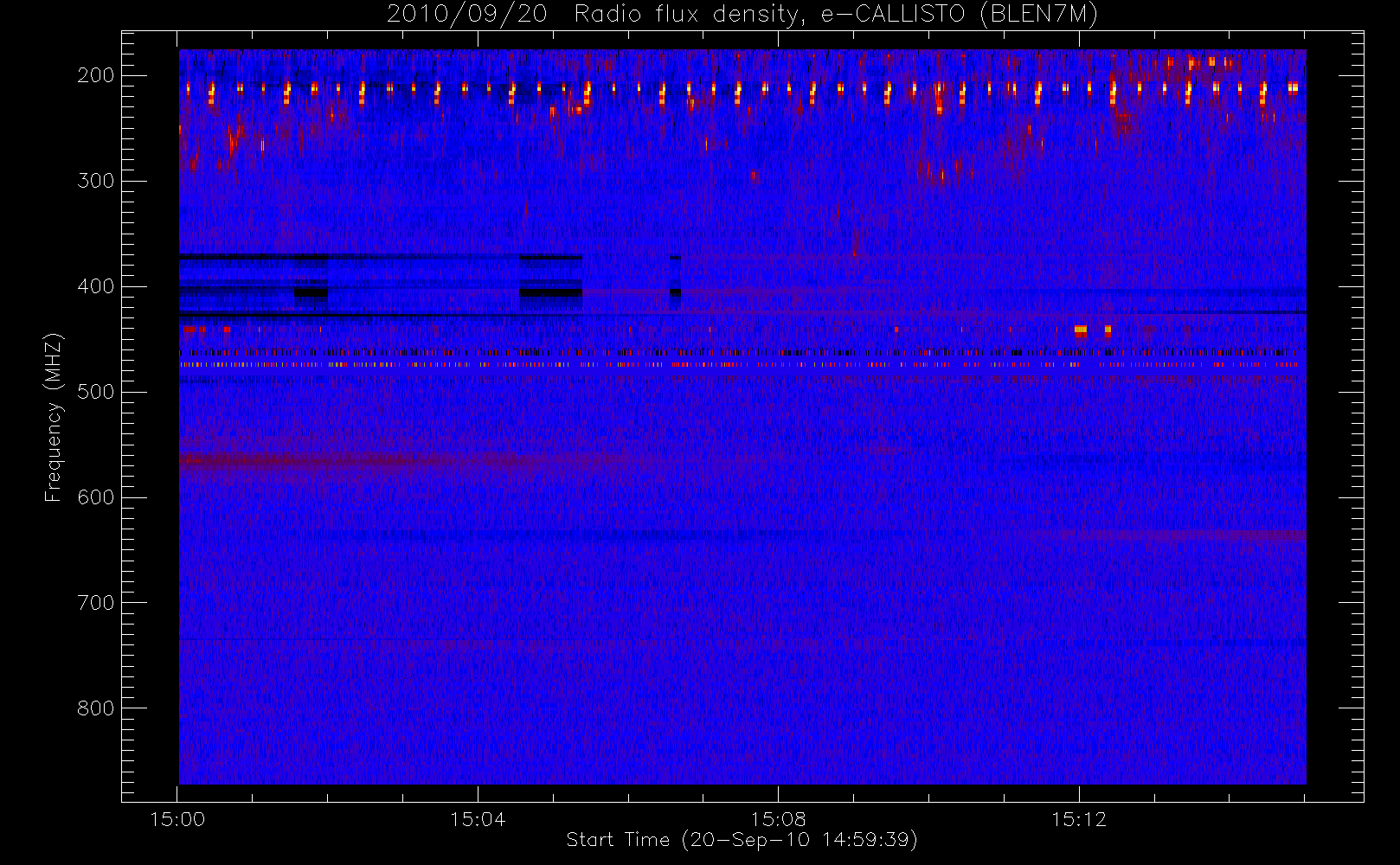
Task: Select the 300 frequency tick label
Action: tap(96, 181)
